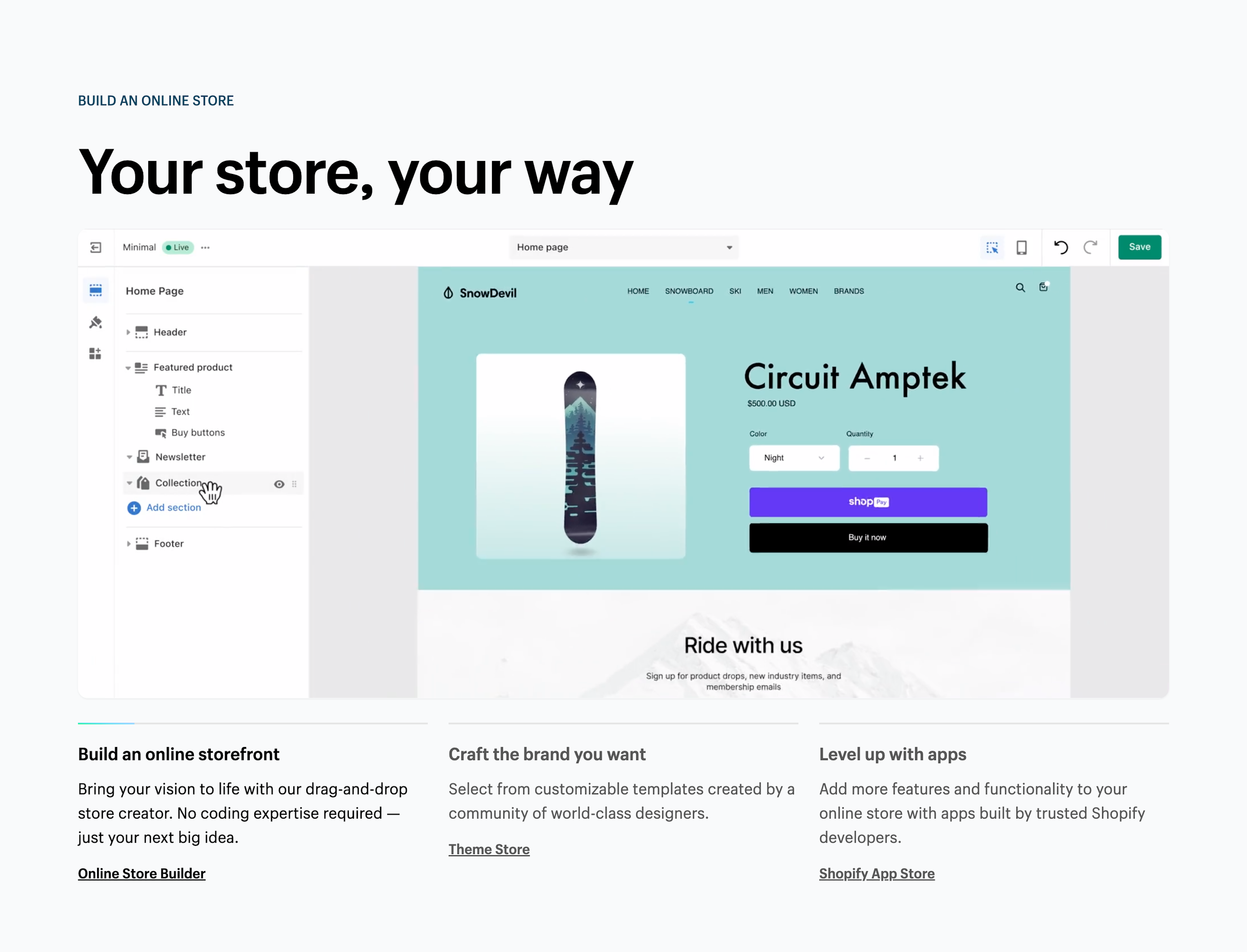Click the redo icon in toolbar
This screenshot has width=1247, height=952.
pyautogui.click(x=1091, y=247)
